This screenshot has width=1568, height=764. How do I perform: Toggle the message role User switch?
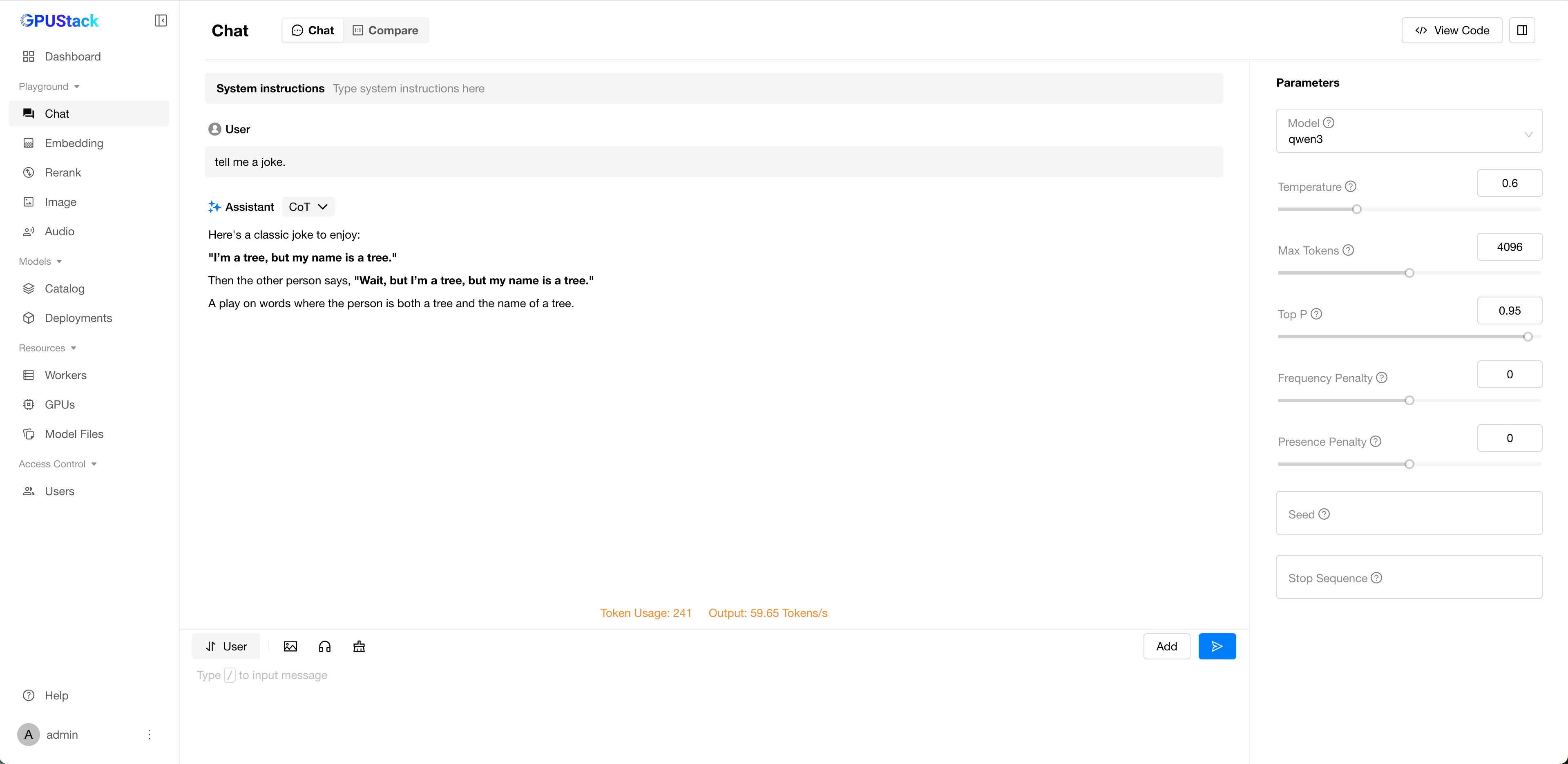click(226, 646)
